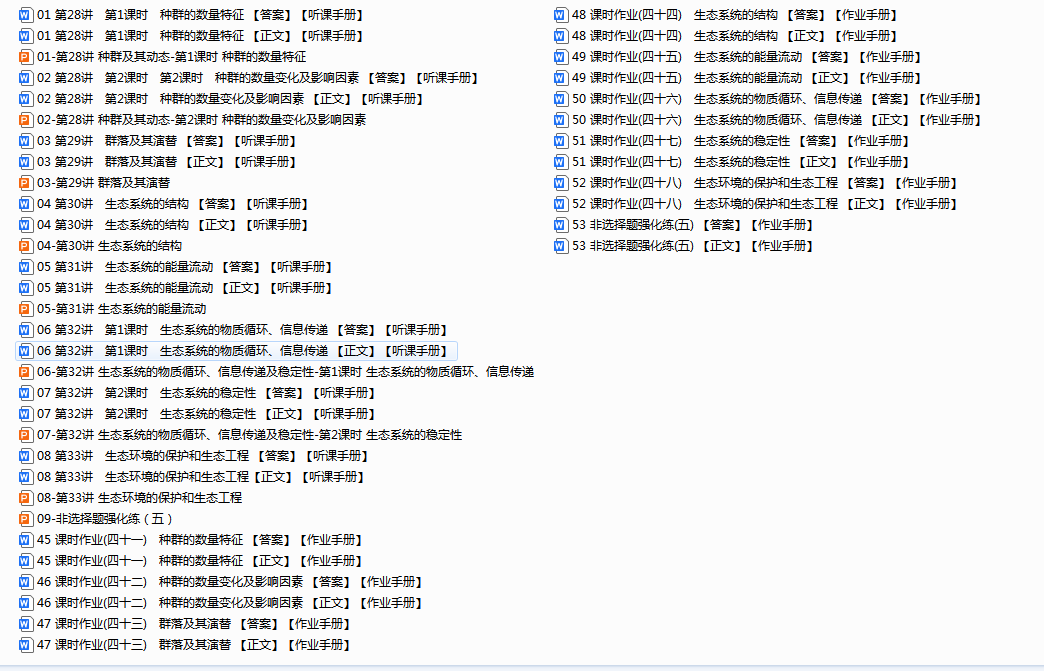The height and width of the screenshot is (671, 1044).
Task: Click the Word icon for 48 课时作业(四十四) 【答案】
Action: (561, 15)
